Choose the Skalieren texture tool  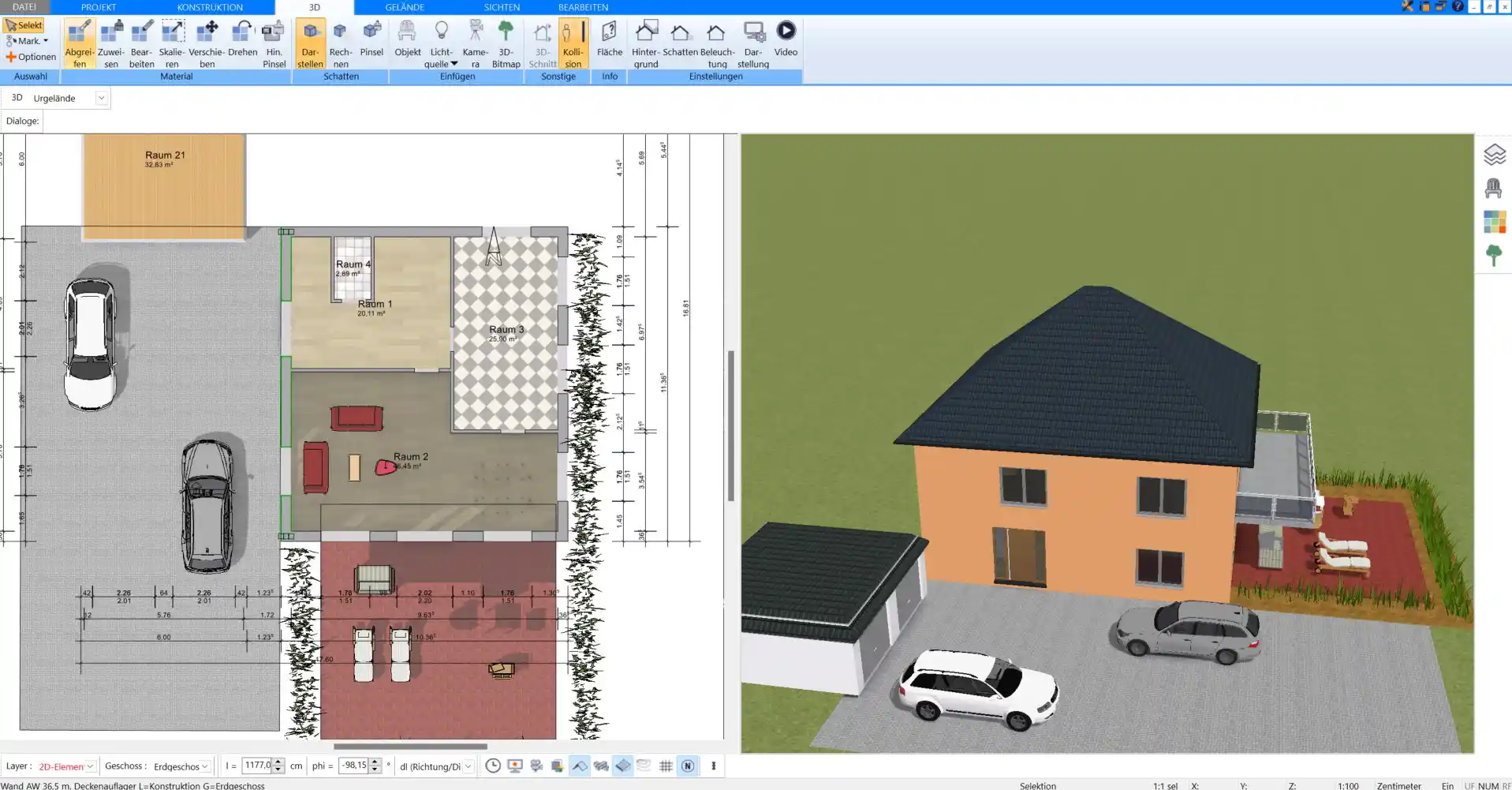[172, 43]
